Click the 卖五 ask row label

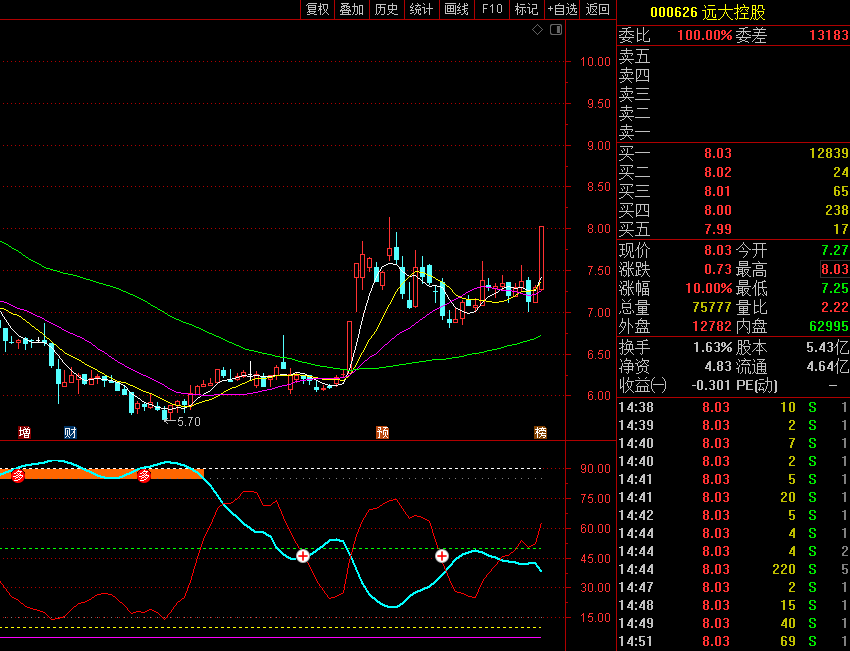pos(634,56)
